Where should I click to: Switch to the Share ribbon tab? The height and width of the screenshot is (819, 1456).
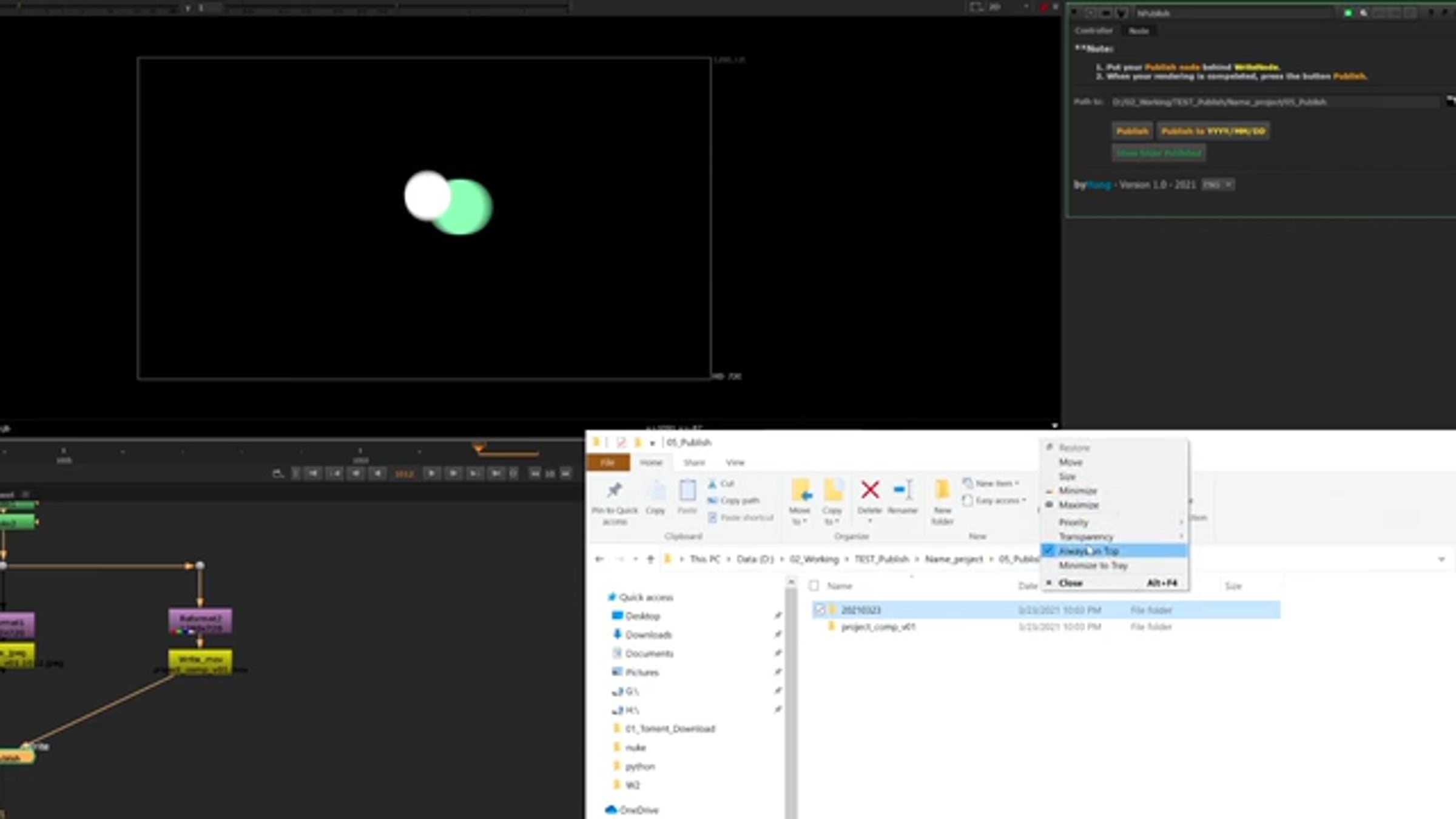(694, 463)
